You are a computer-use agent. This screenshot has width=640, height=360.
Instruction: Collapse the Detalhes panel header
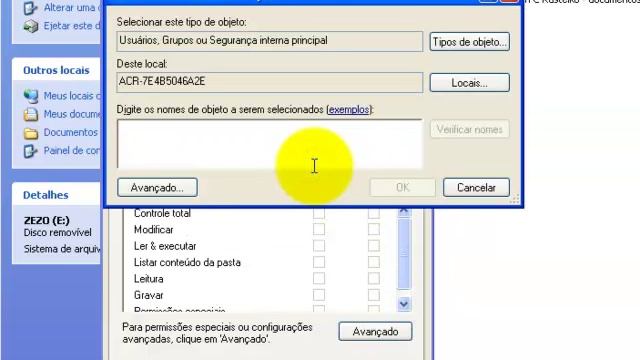56,195
